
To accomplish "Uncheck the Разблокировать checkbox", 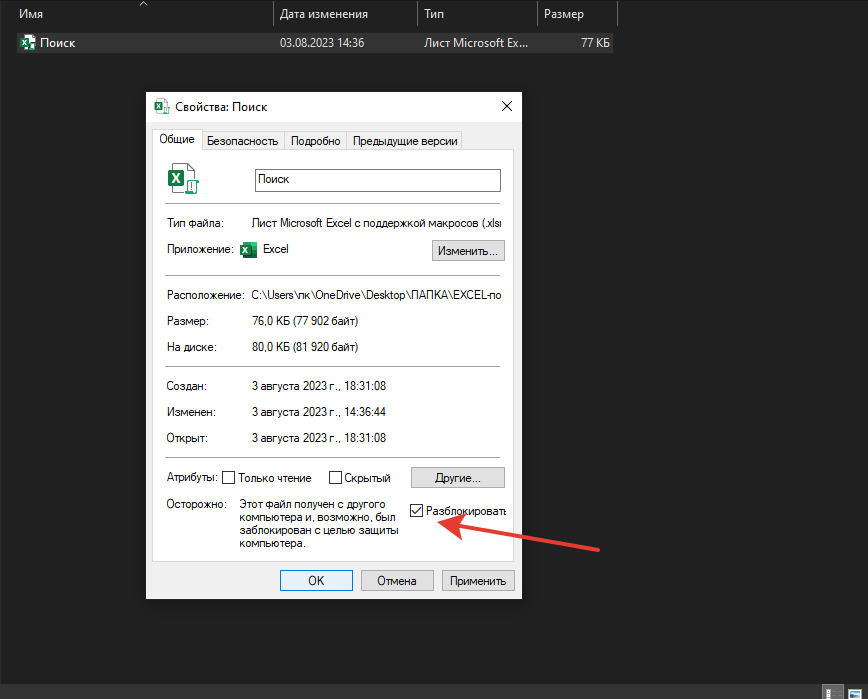I will tap(416, 510).
